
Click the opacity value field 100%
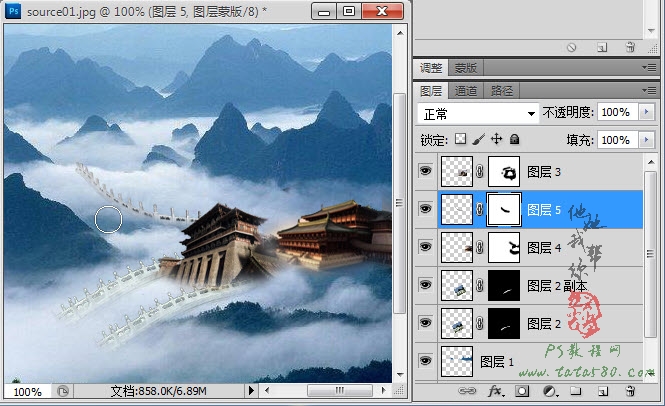[x=617, y=112]
